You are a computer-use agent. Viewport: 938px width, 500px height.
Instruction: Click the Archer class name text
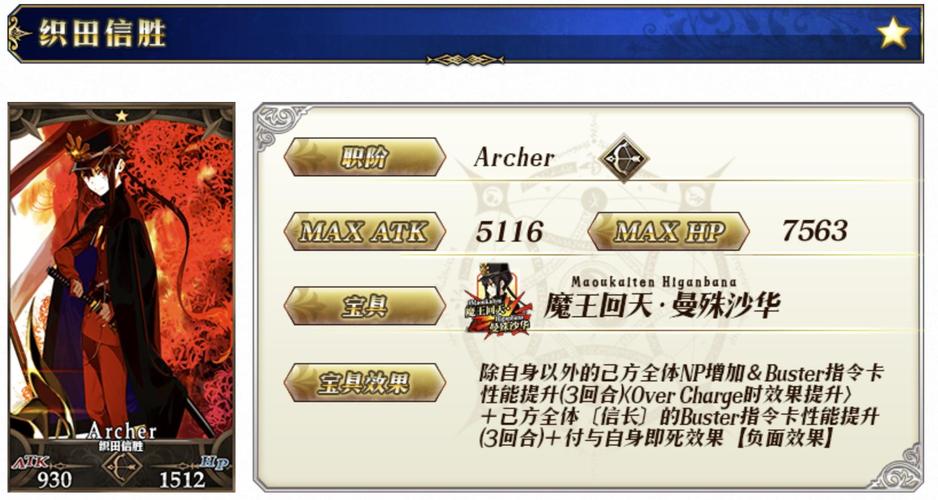coord(514,158)
